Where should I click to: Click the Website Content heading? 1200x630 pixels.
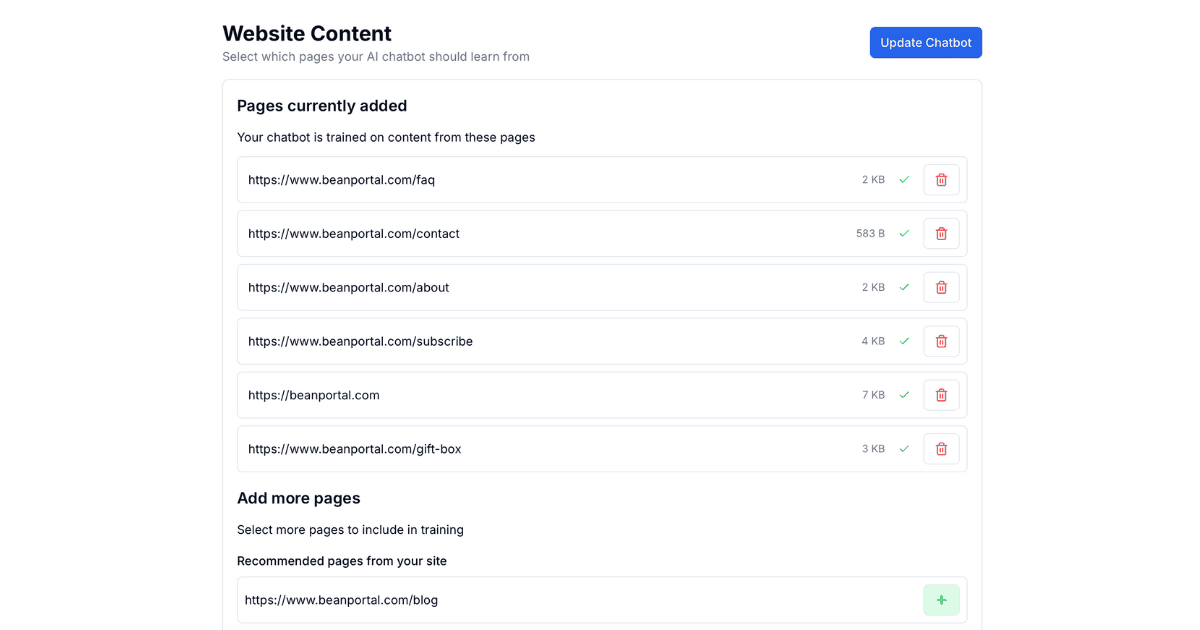[307, 34]
